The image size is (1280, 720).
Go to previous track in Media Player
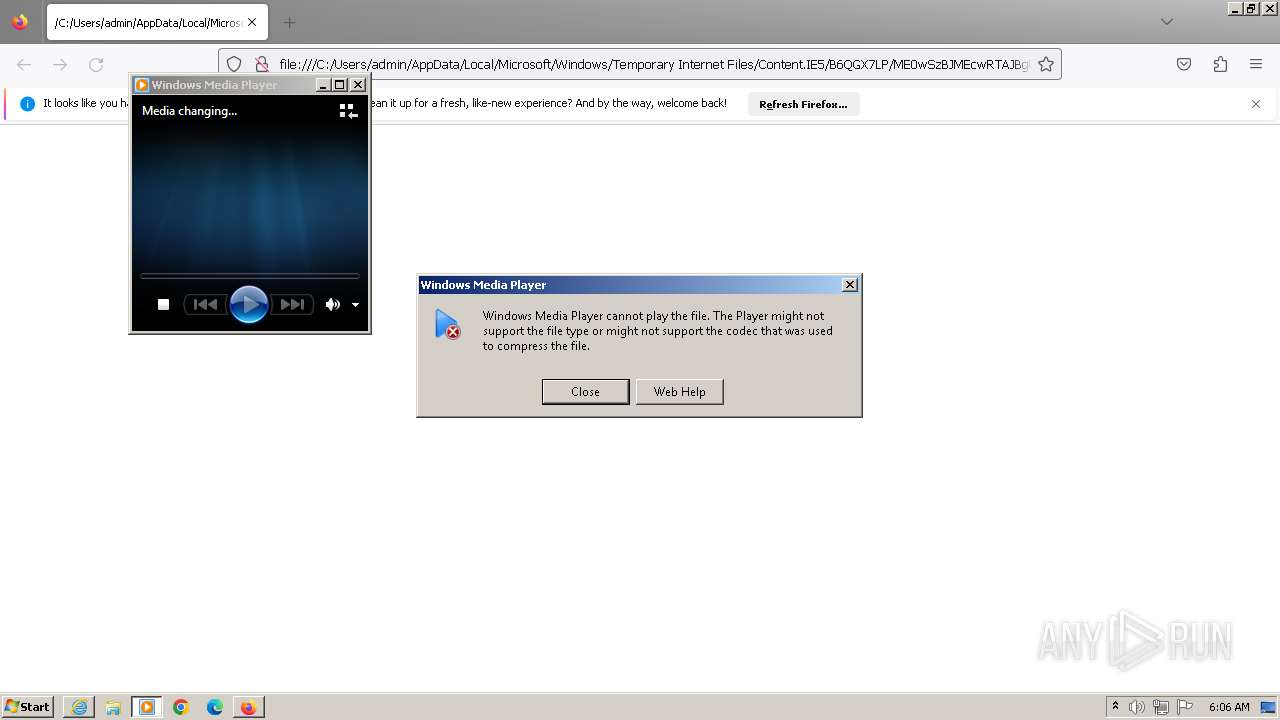coord(205,305)
